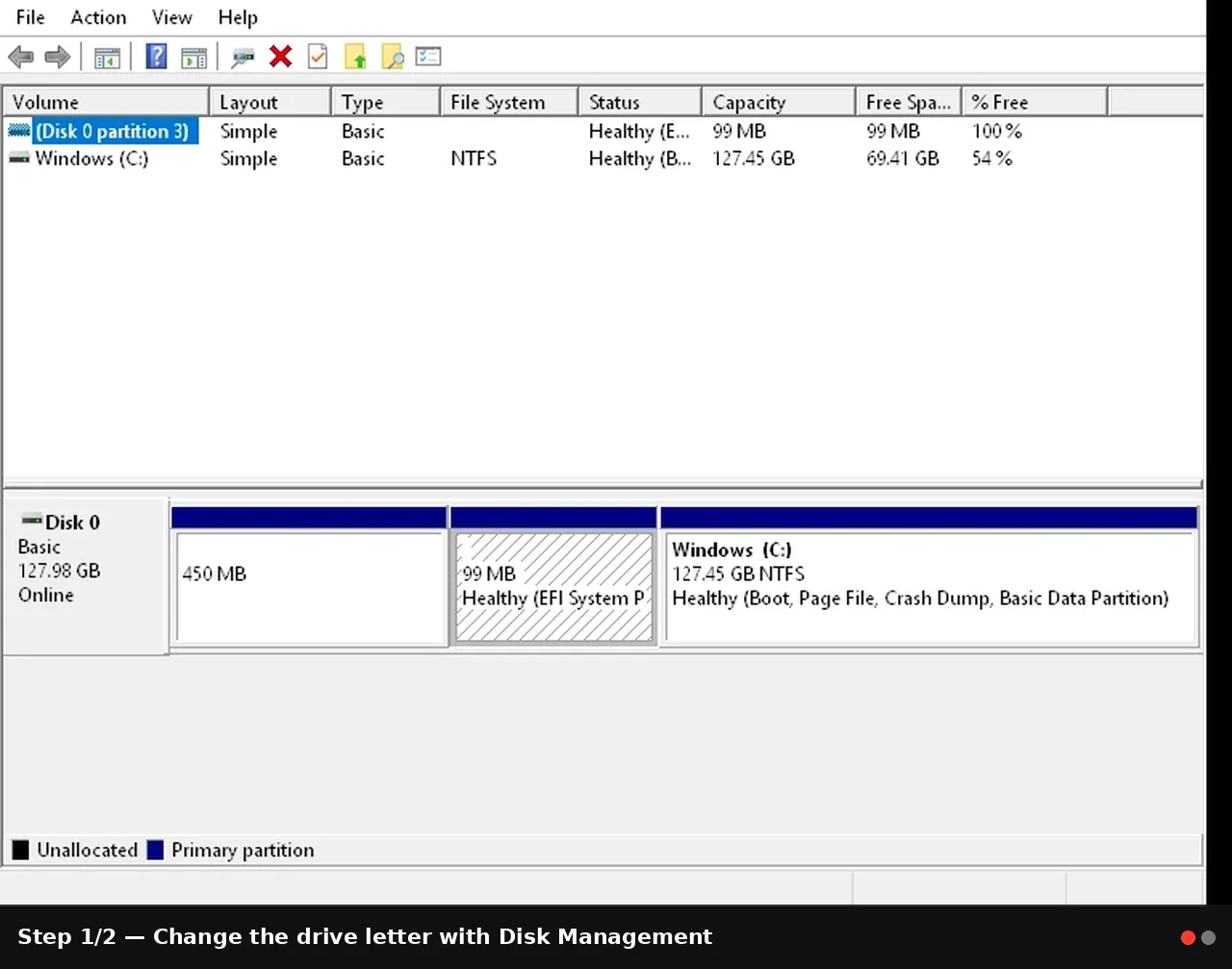Viewport: 1232px width, 969px height.
Task: Click the checklist settings toolbar icon
Action: click(428, 57)
